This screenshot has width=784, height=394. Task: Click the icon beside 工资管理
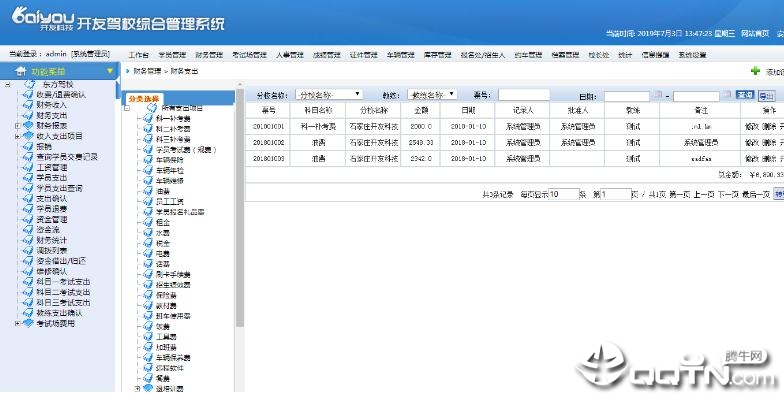coord(28,168)
